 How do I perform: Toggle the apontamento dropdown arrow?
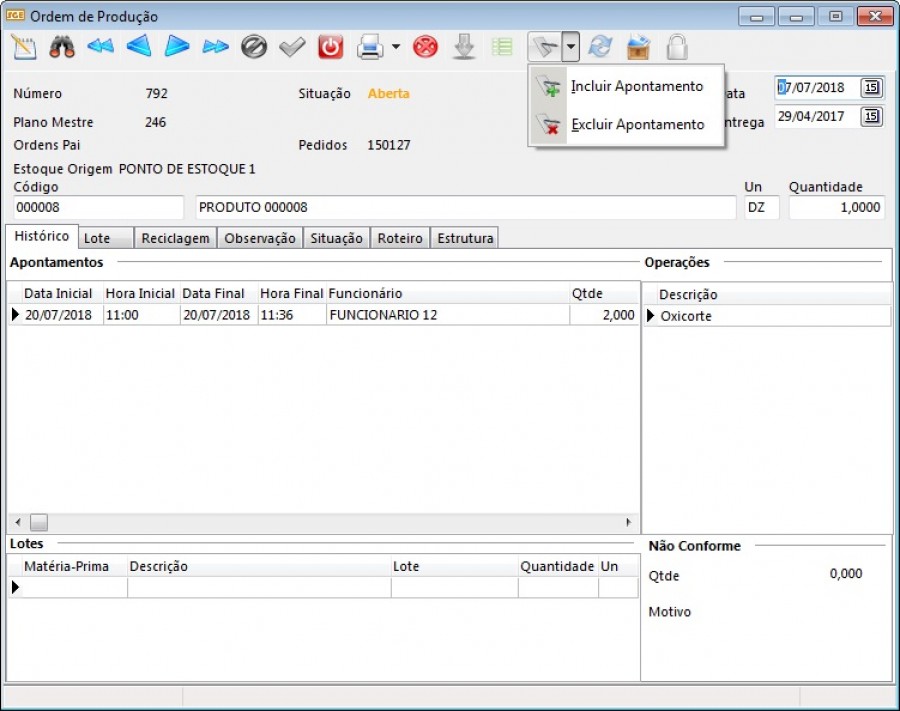coord(571,47)
